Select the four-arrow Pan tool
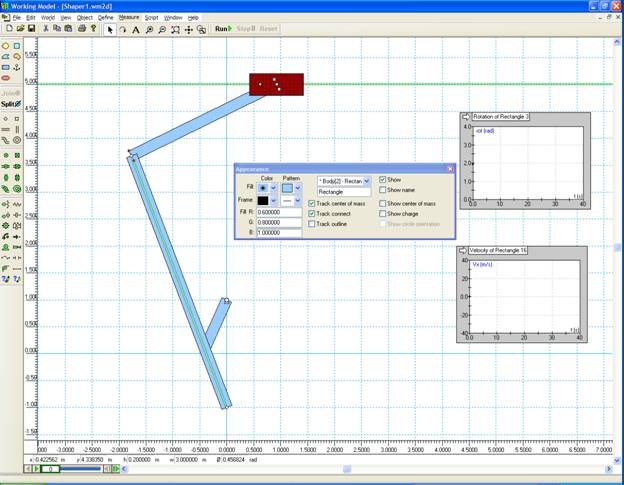Viewport: 624px width, 485px height. pos(188,29)
